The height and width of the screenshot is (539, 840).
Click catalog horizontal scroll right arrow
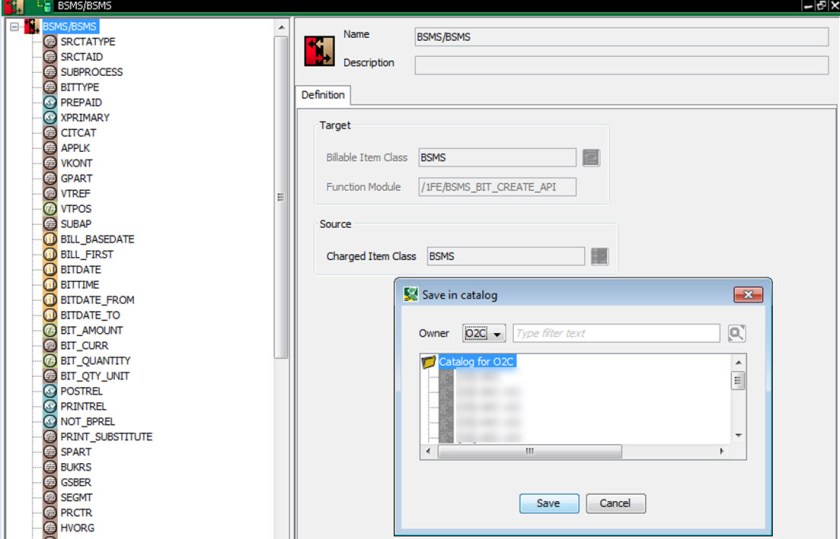tap(722, 451)
